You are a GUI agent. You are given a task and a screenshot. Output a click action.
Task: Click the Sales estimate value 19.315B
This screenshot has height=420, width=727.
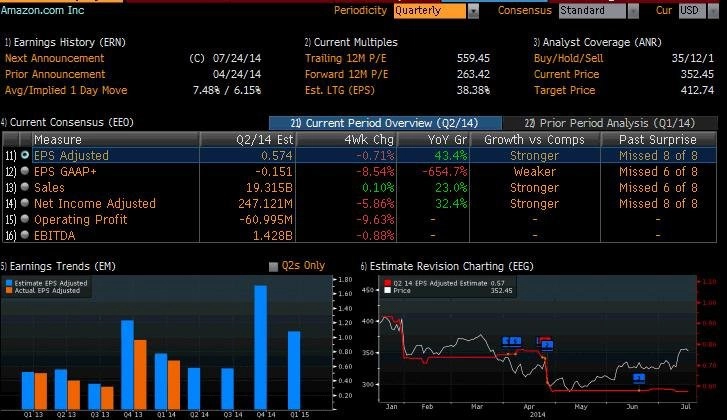point(269,187)
